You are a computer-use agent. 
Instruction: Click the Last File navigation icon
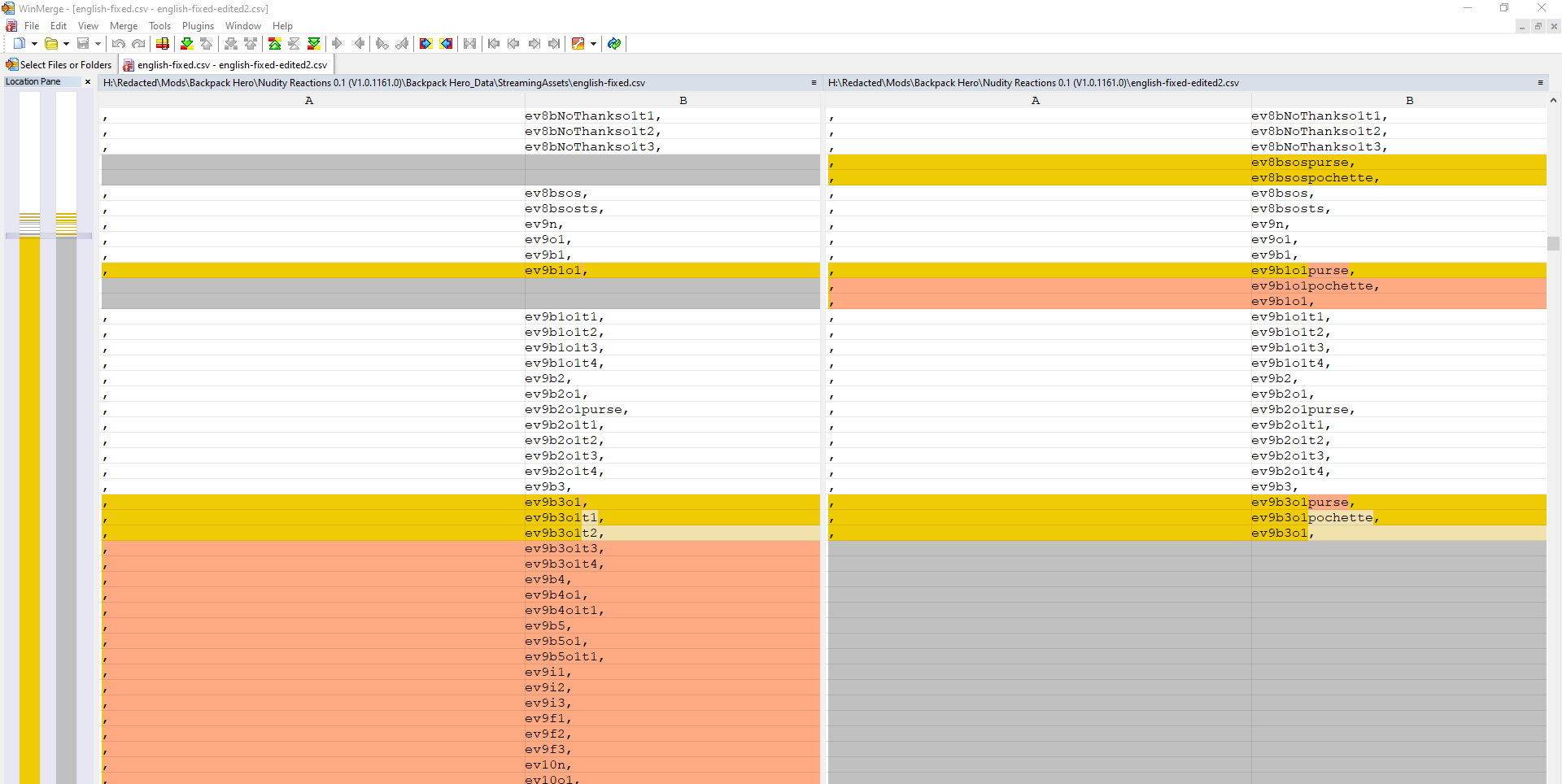click(554, 43)
